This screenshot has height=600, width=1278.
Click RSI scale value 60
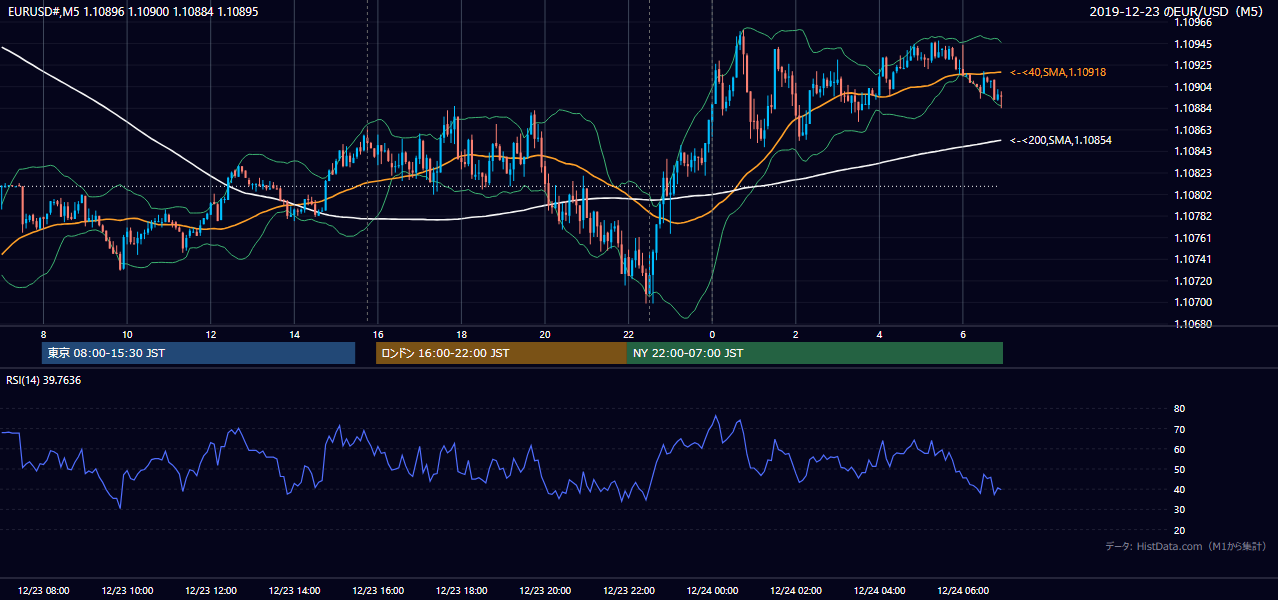pyautogui.click(x=1179, y=449)
